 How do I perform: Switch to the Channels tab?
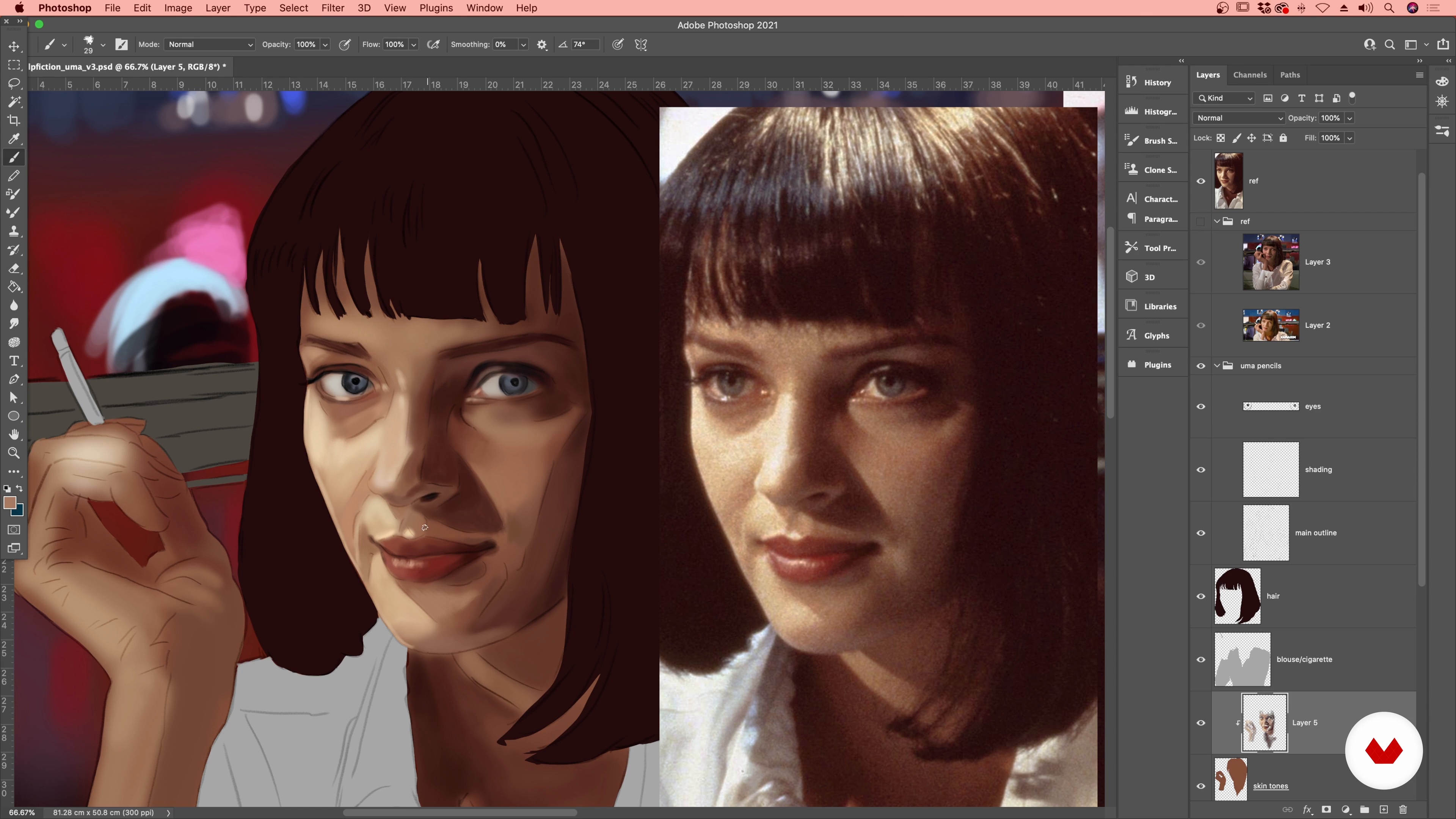tap(1250, 75)
